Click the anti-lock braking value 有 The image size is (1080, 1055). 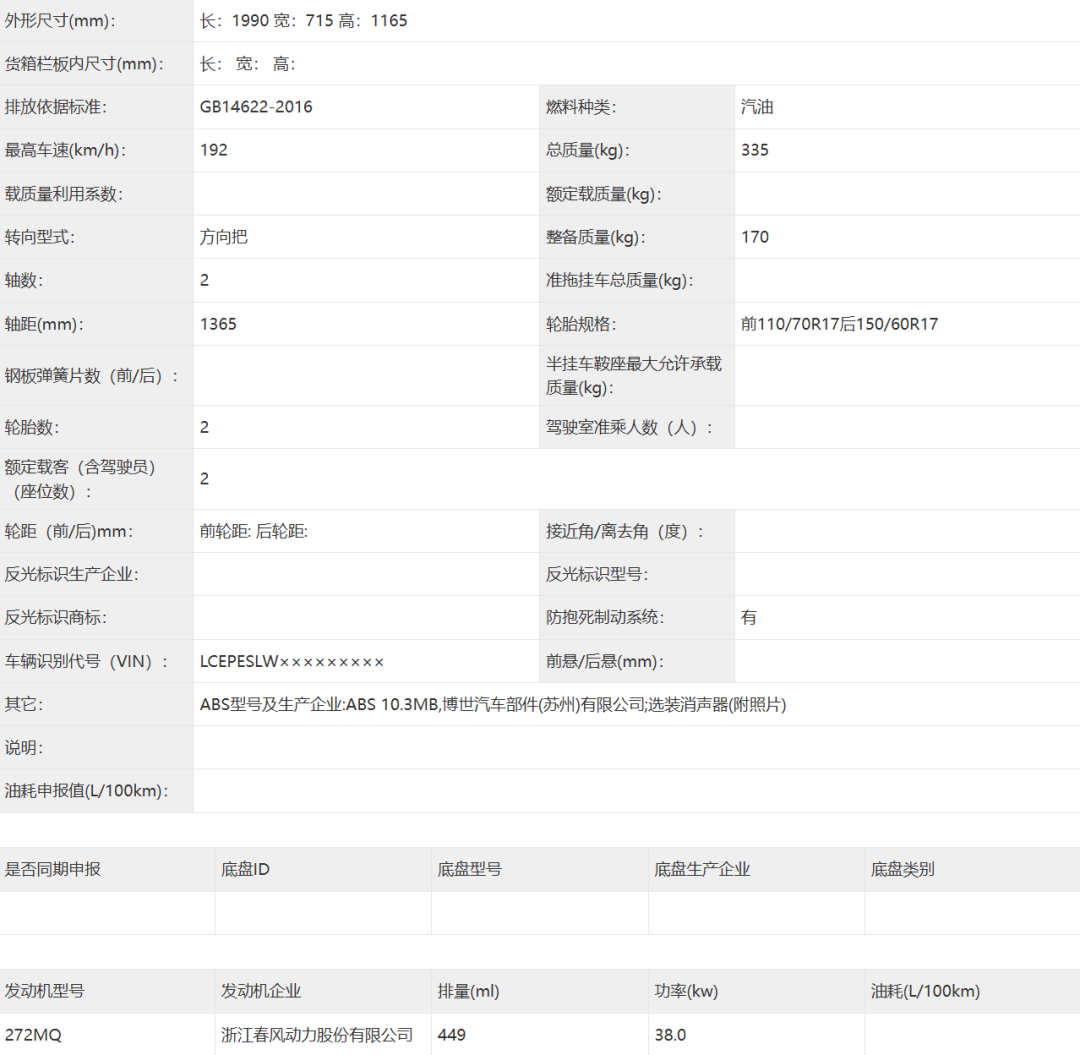coord(749,617)
